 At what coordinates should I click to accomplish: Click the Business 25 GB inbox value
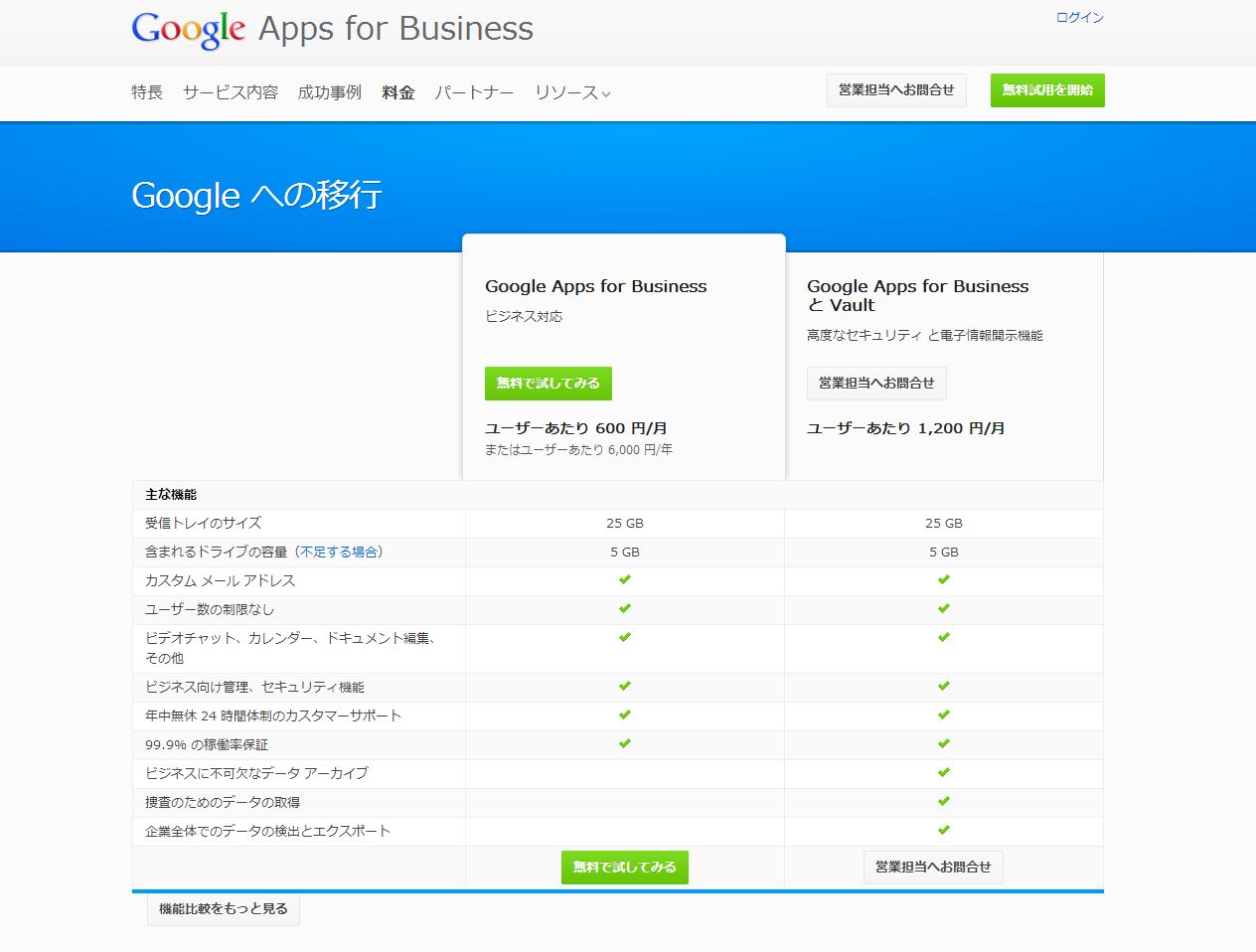coord(625,523)
